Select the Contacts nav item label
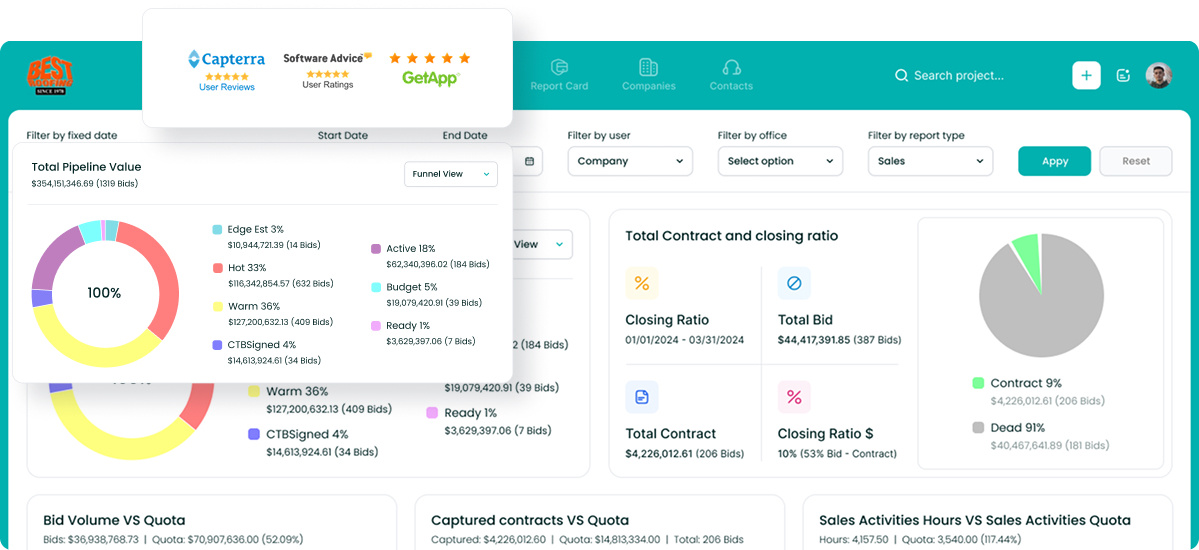 click(731, 86)
